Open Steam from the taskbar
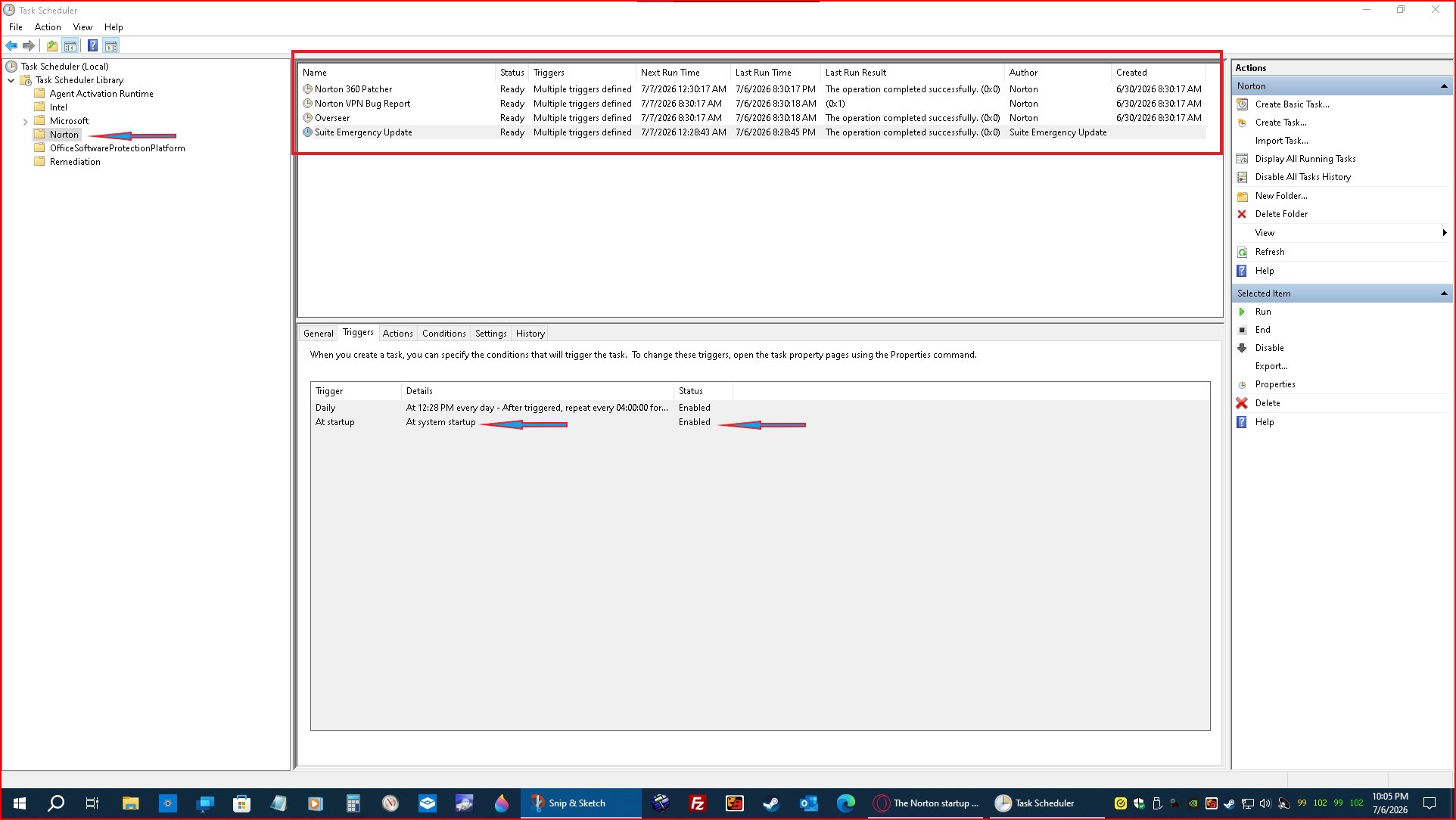 click(771, 803)
